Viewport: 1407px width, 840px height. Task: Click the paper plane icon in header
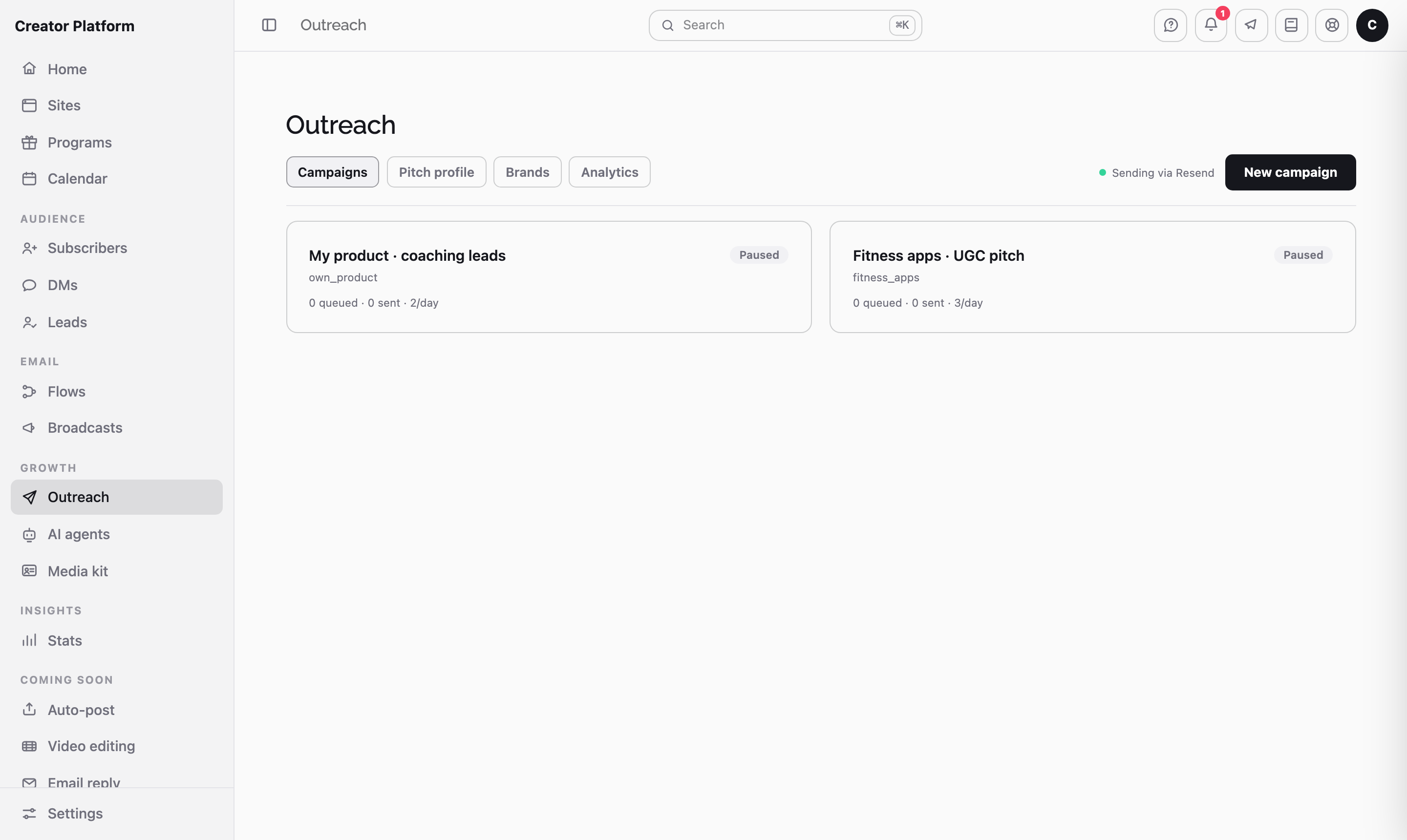pyautogui.click(x=1251, y=25)
